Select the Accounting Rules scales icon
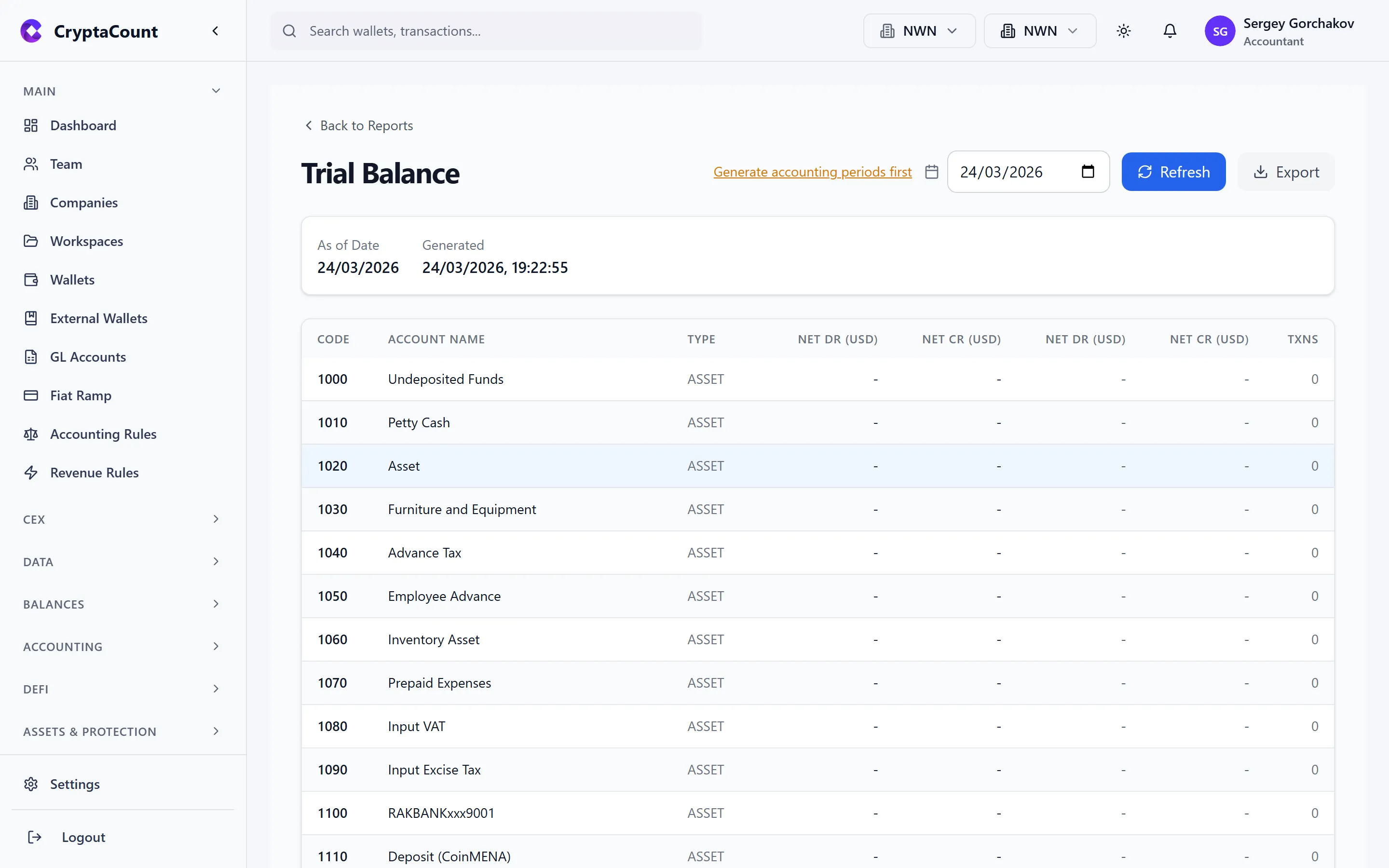The height and width of the screenshot is (868, 1389). pyautogui.click(x=30, y=434)
